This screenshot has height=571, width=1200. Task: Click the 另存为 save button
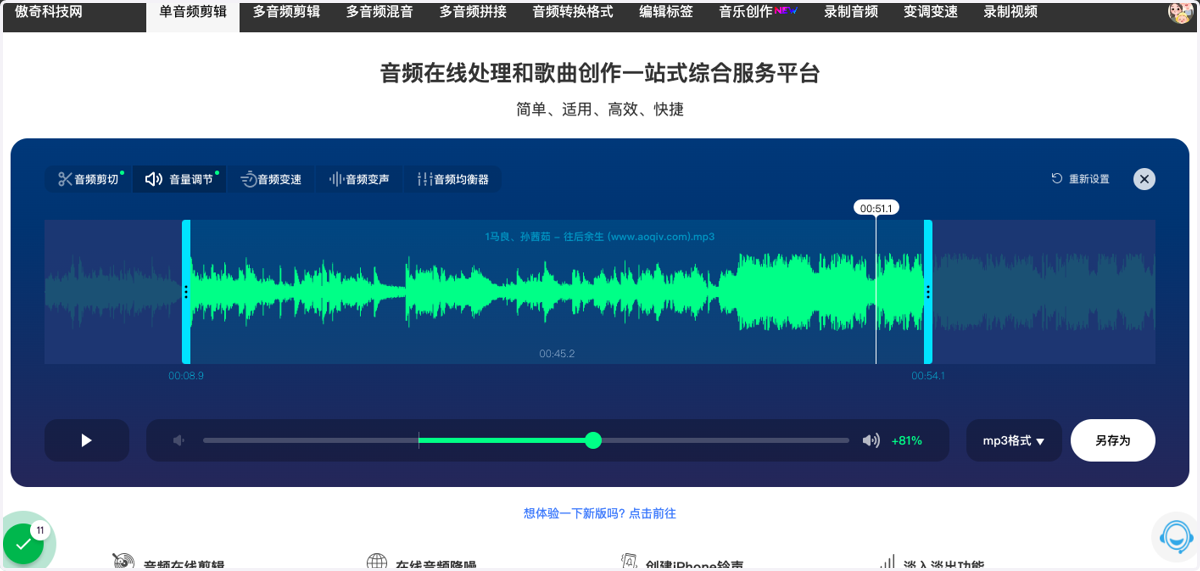(1113, 440)
